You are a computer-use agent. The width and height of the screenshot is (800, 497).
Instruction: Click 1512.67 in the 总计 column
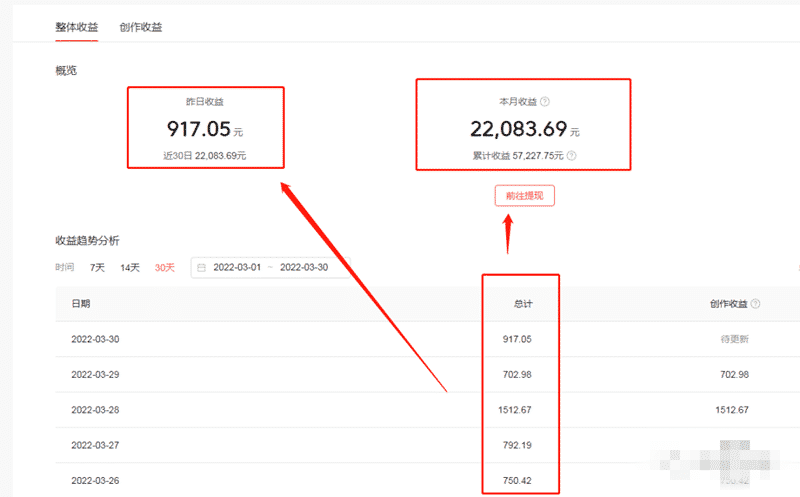(x=515, y=410)
